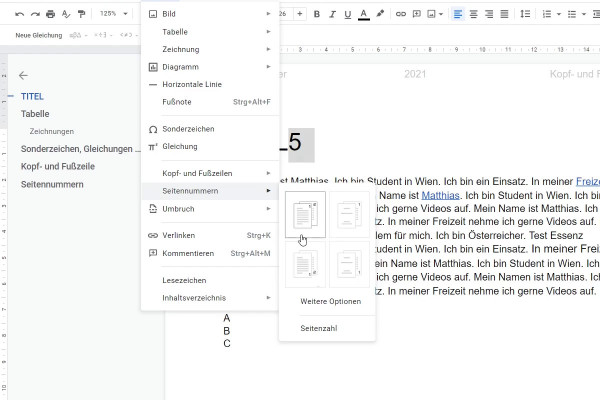This screenshot has width=600, height=400.
Task: Toggle underline formatting
Action: click(x=347, y=15)
